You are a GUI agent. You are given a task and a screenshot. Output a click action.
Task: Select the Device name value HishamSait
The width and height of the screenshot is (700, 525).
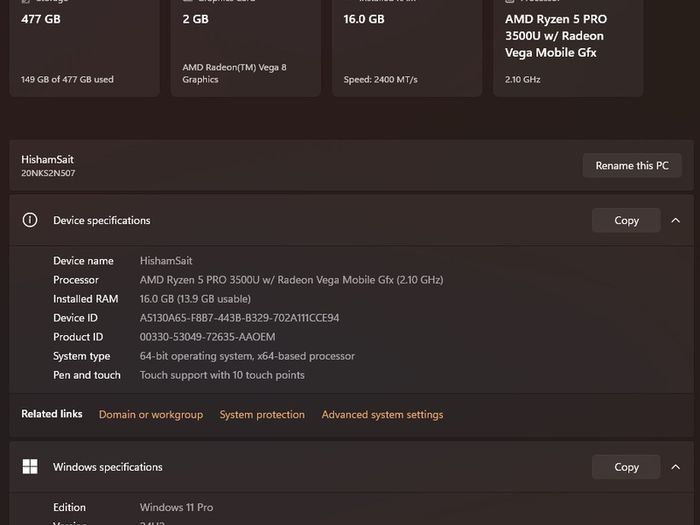166,261
